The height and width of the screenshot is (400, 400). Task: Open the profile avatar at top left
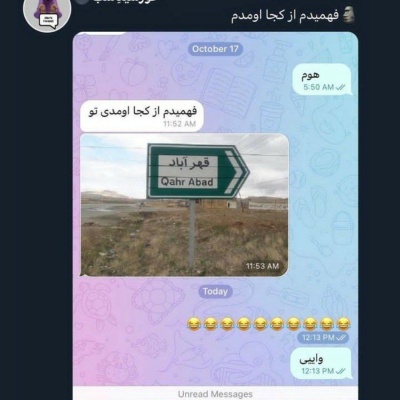[x=47, y=13]
